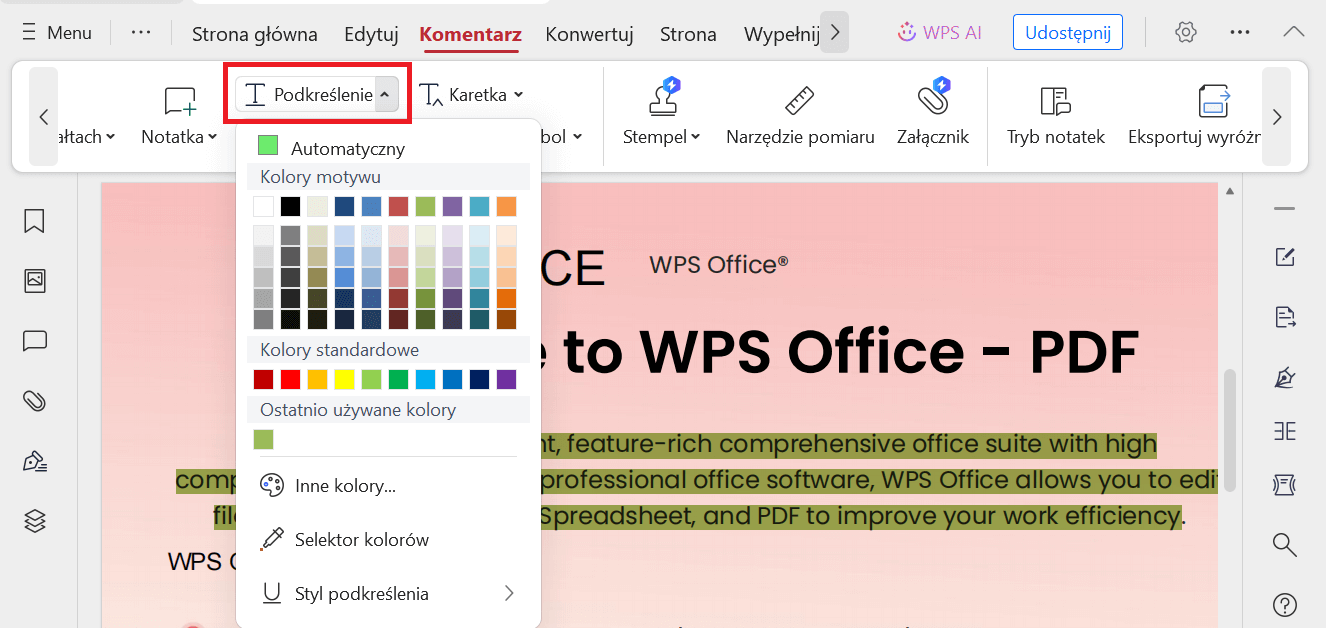1326x628 pixels.
Task: Open the thumbnails image panel in sidebar
Action: click(x=35, y=281)
